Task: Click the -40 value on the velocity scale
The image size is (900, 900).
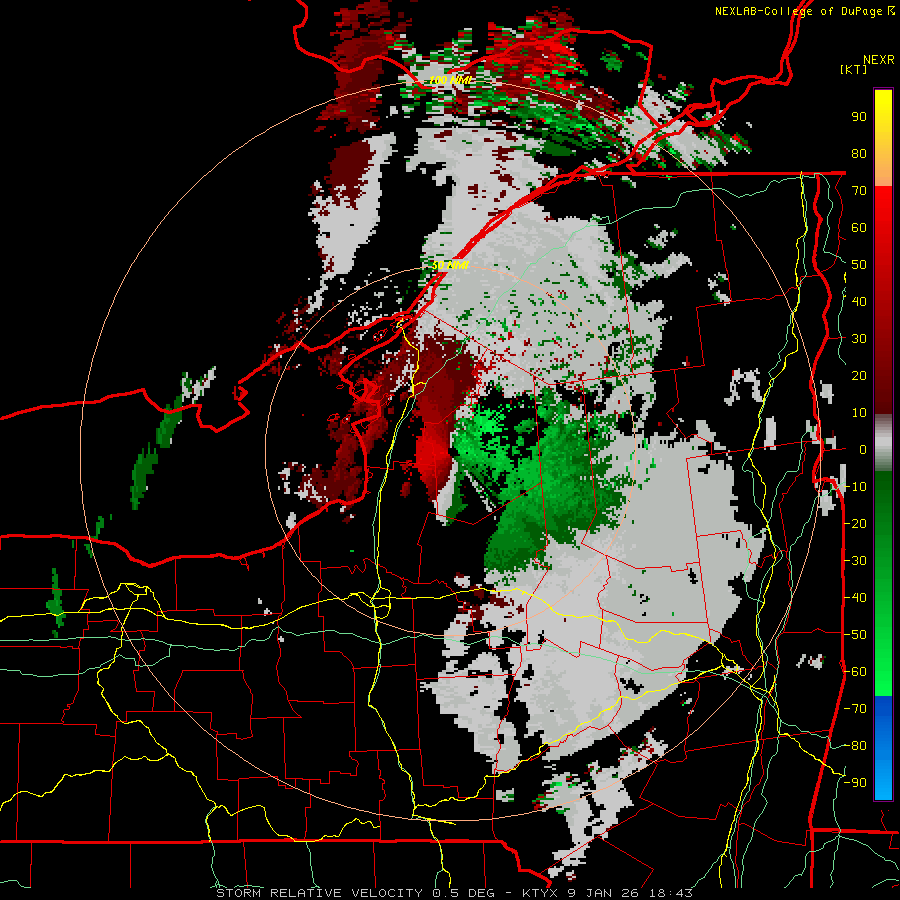Action: tap(855, 598)
